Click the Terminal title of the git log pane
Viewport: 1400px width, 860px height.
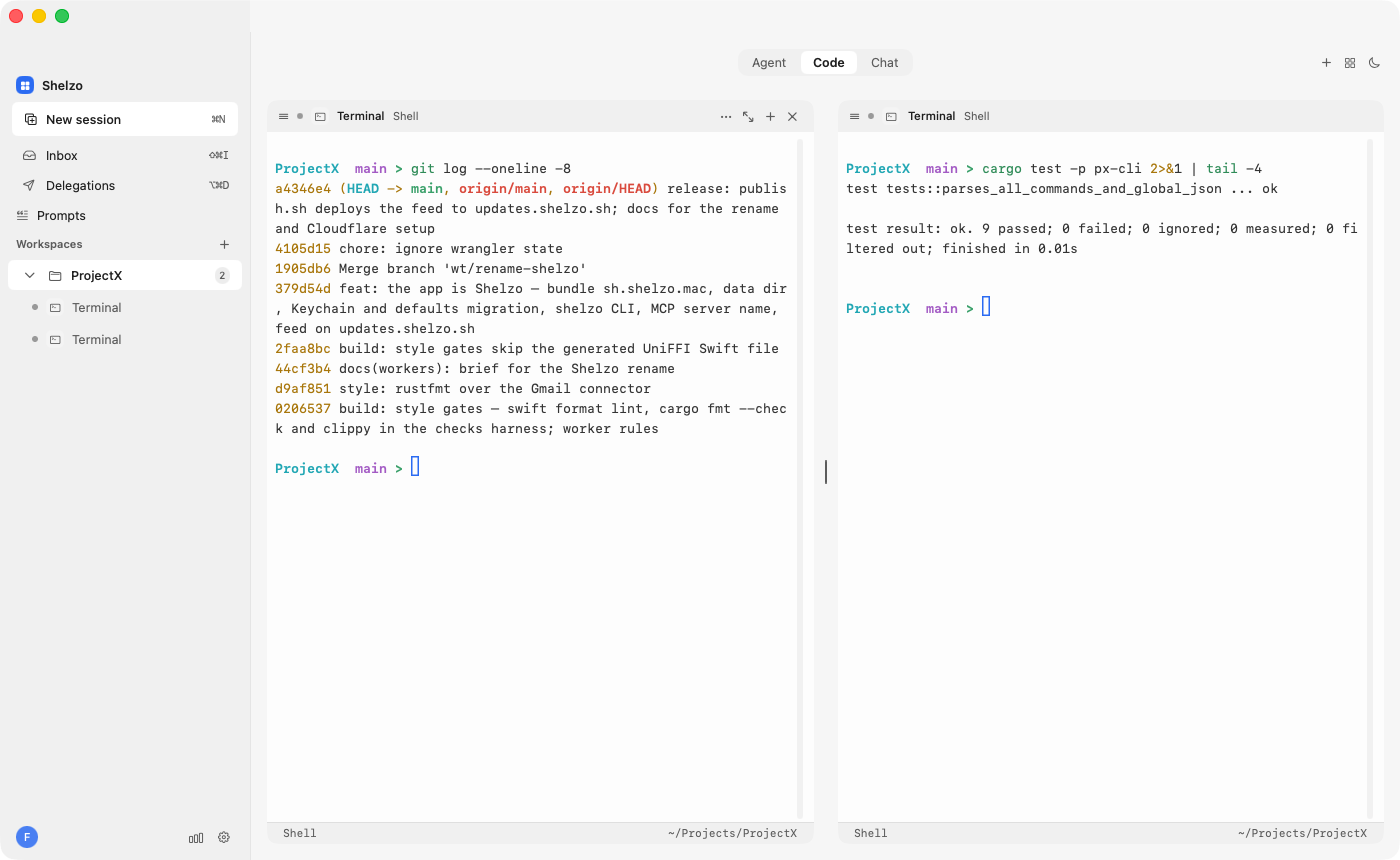(x=361, y=116)
